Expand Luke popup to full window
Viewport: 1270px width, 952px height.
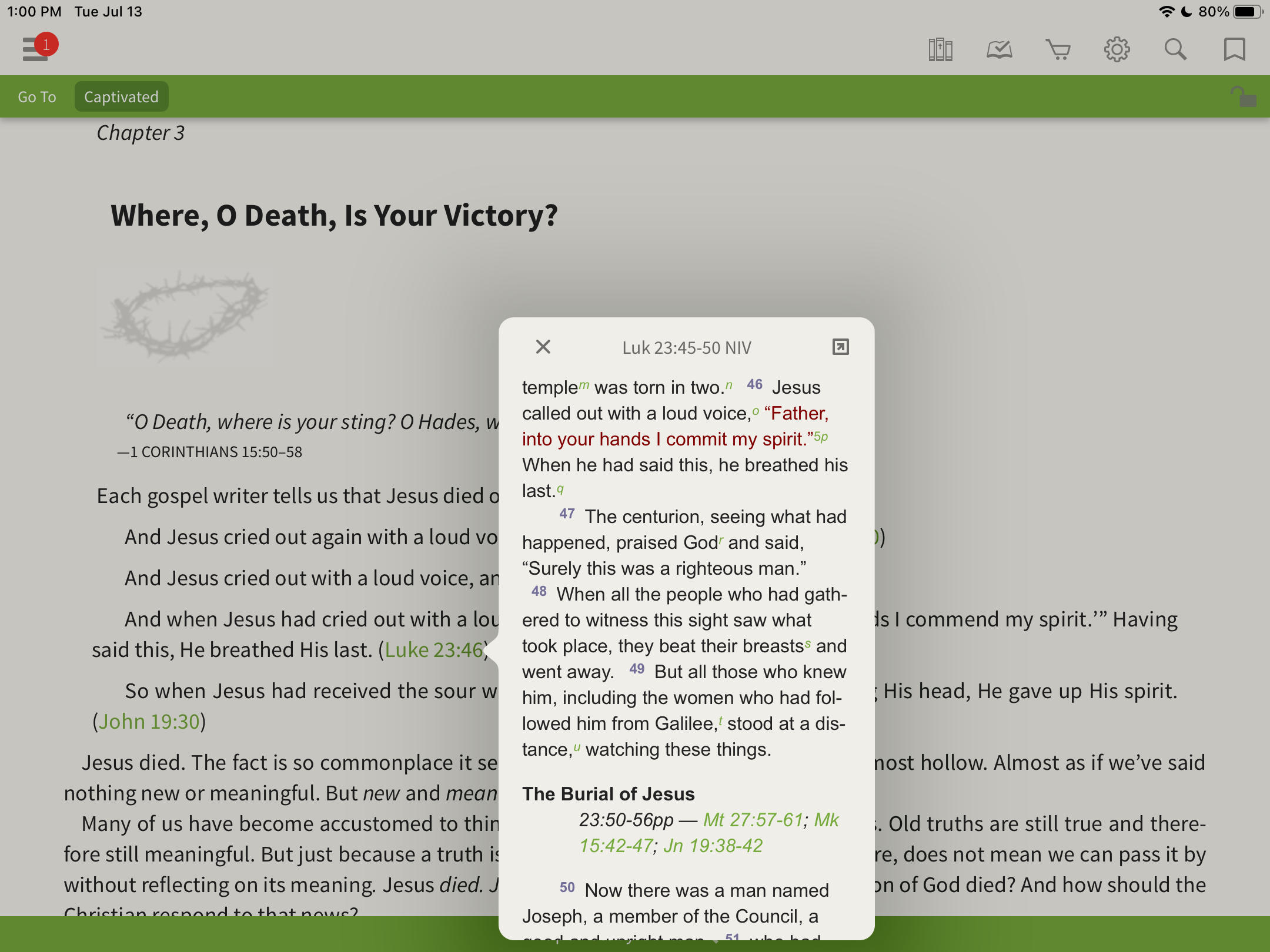point(841,347)
